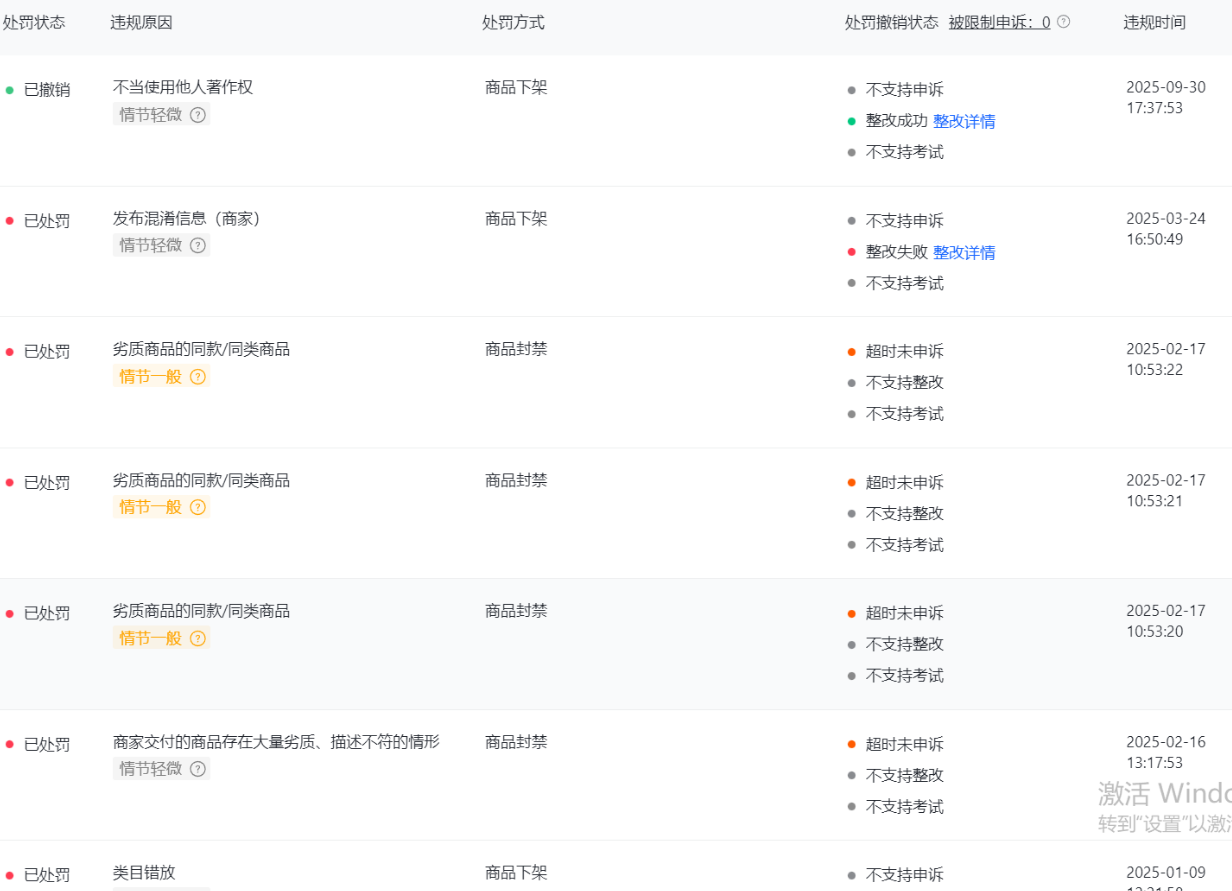Click the 处罚撤销状态 column header
The image size is (1232, 891).
[x=891, y=22]
